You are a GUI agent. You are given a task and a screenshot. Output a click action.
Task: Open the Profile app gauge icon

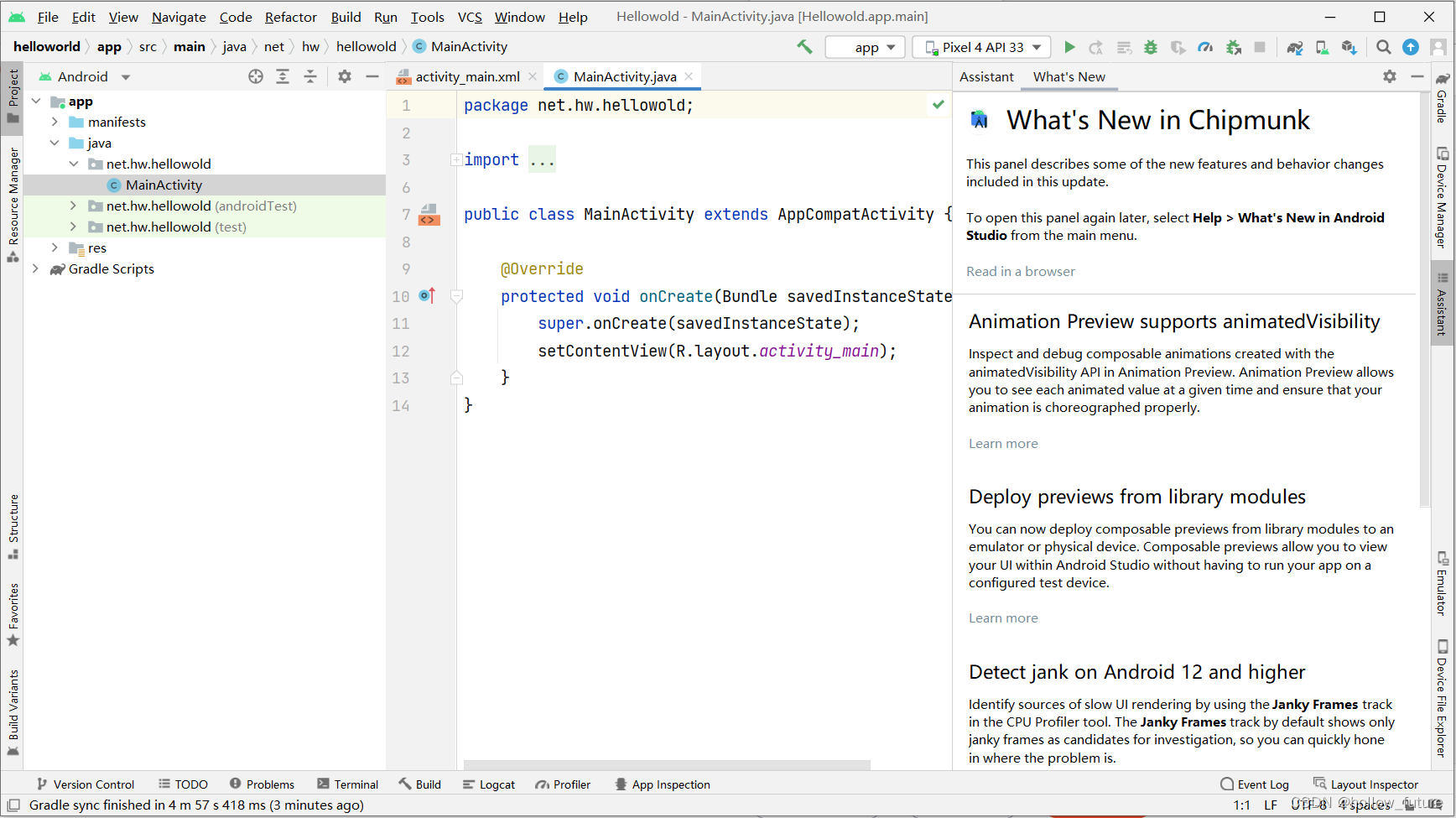pos(1205,47)
